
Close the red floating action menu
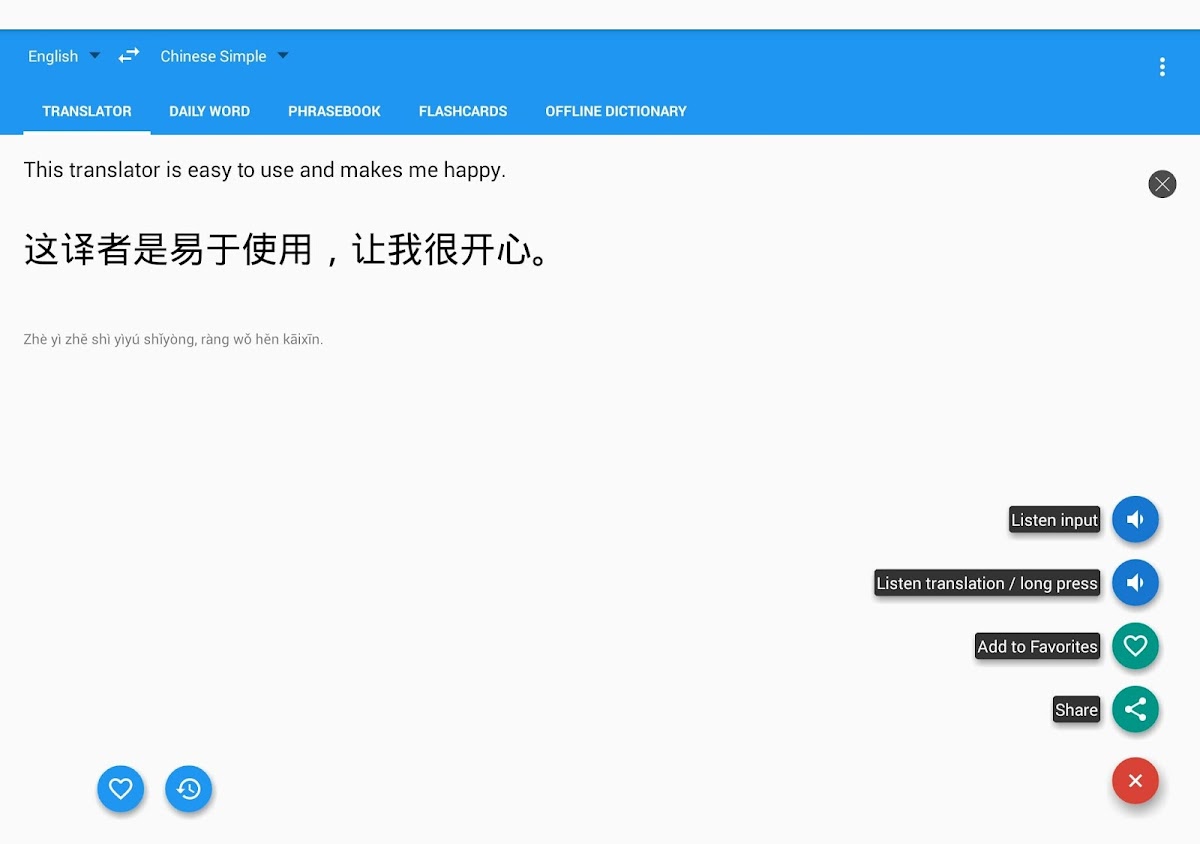coord(1135,781)
